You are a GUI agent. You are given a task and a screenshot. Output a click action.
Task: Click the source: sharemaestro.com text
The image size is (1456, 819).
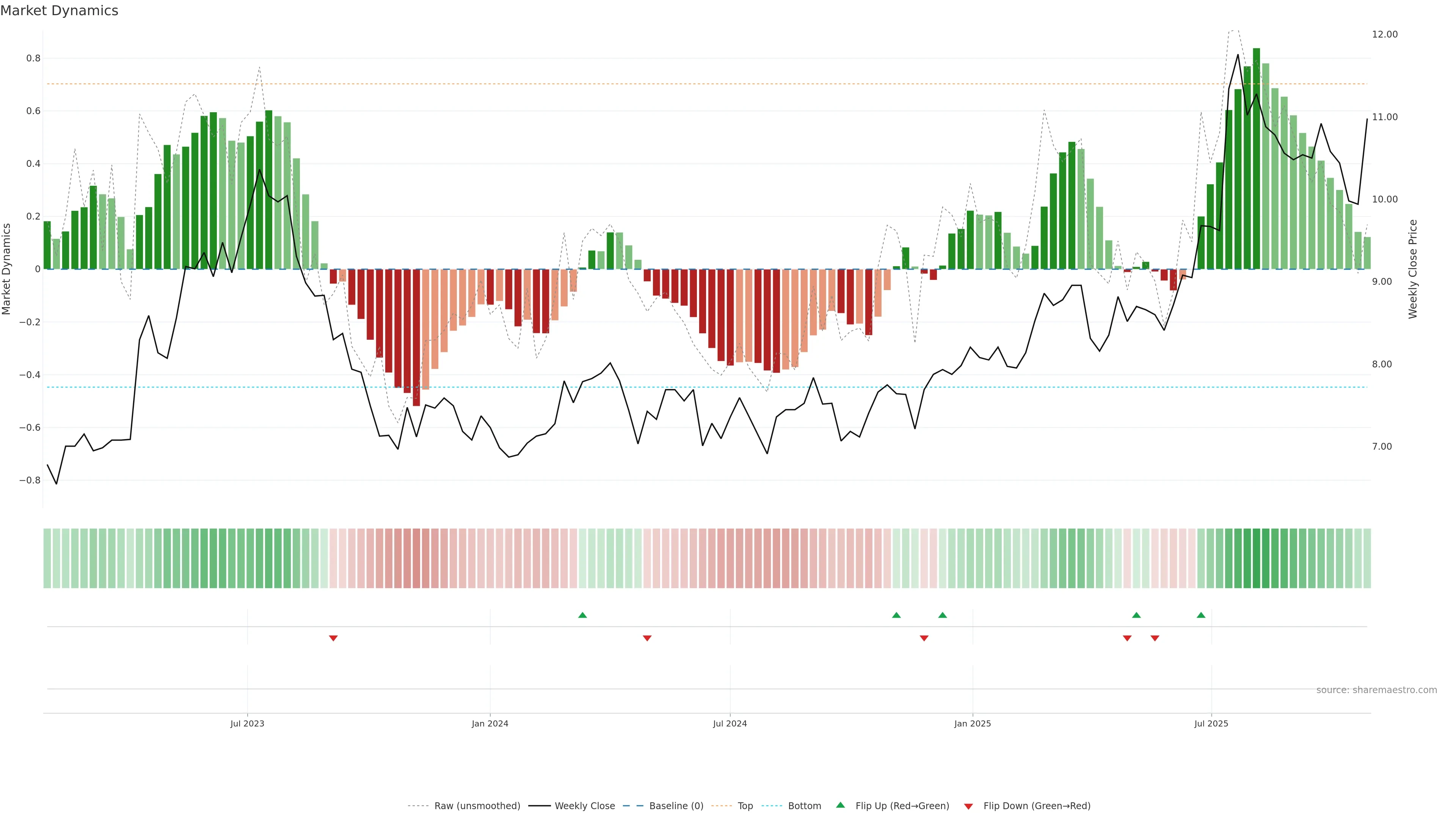pyautogui.click(x=1376, y=690)
